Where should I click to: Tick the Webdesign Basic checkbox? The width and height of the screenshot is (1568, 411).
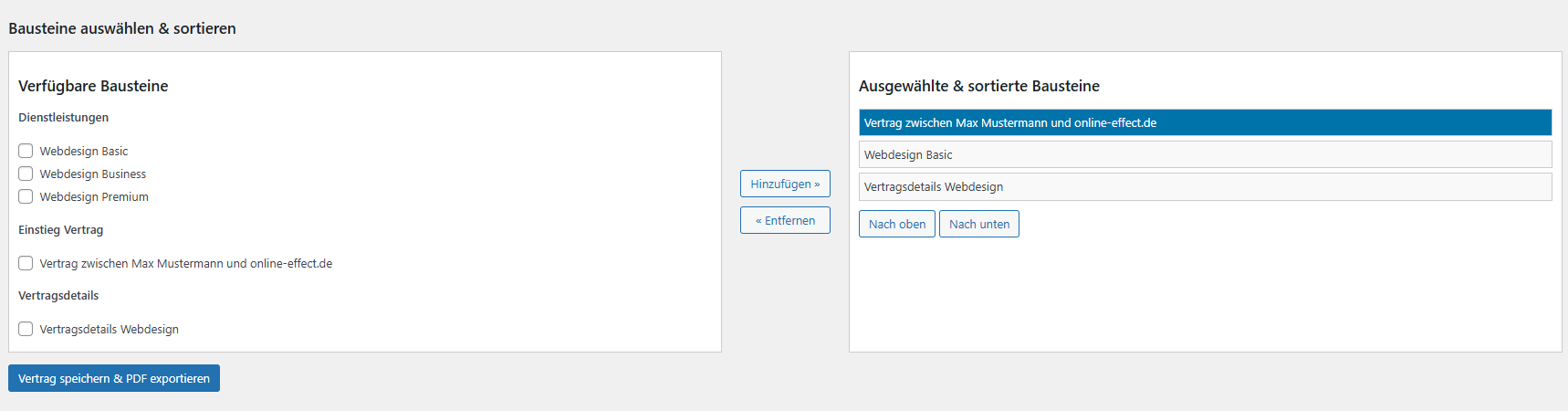click(x=26, y=151)
